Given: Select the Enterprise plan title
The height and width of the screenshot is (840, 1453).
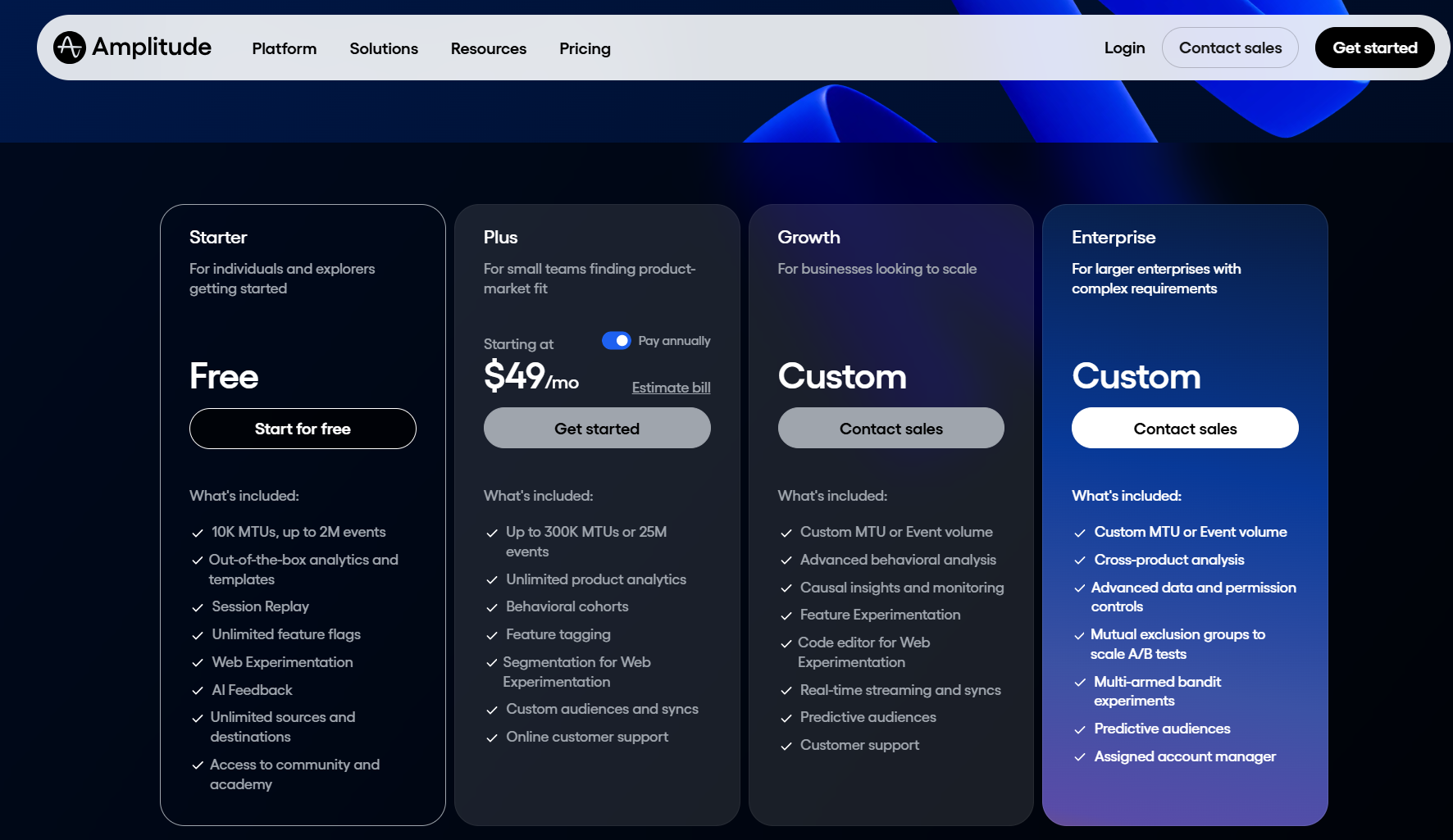Looking at the screenshot, I should tap(1114, 237).
